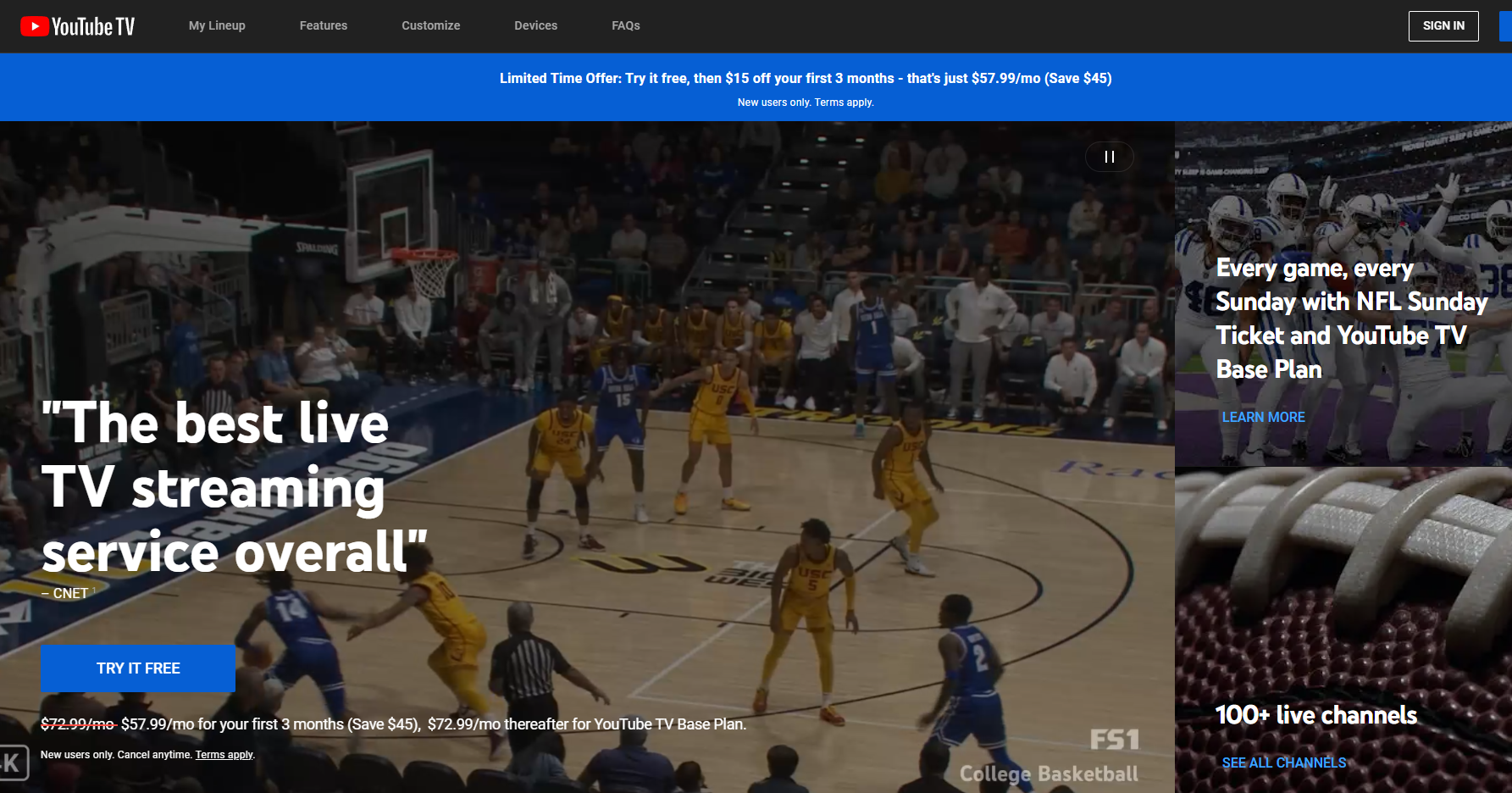Click the $57.99/mo pricing line
This screenshot has height=793, width=1512.
pos(394,724)
